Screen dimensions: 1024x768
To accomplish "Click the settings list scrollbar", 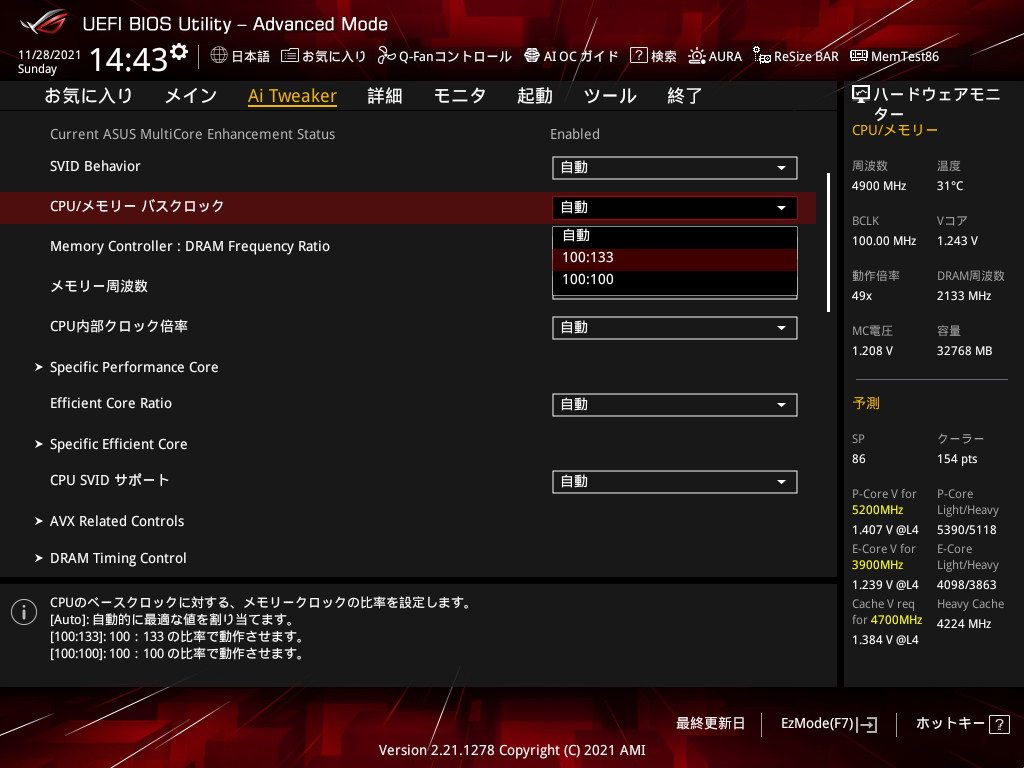I will coord(828,242).
